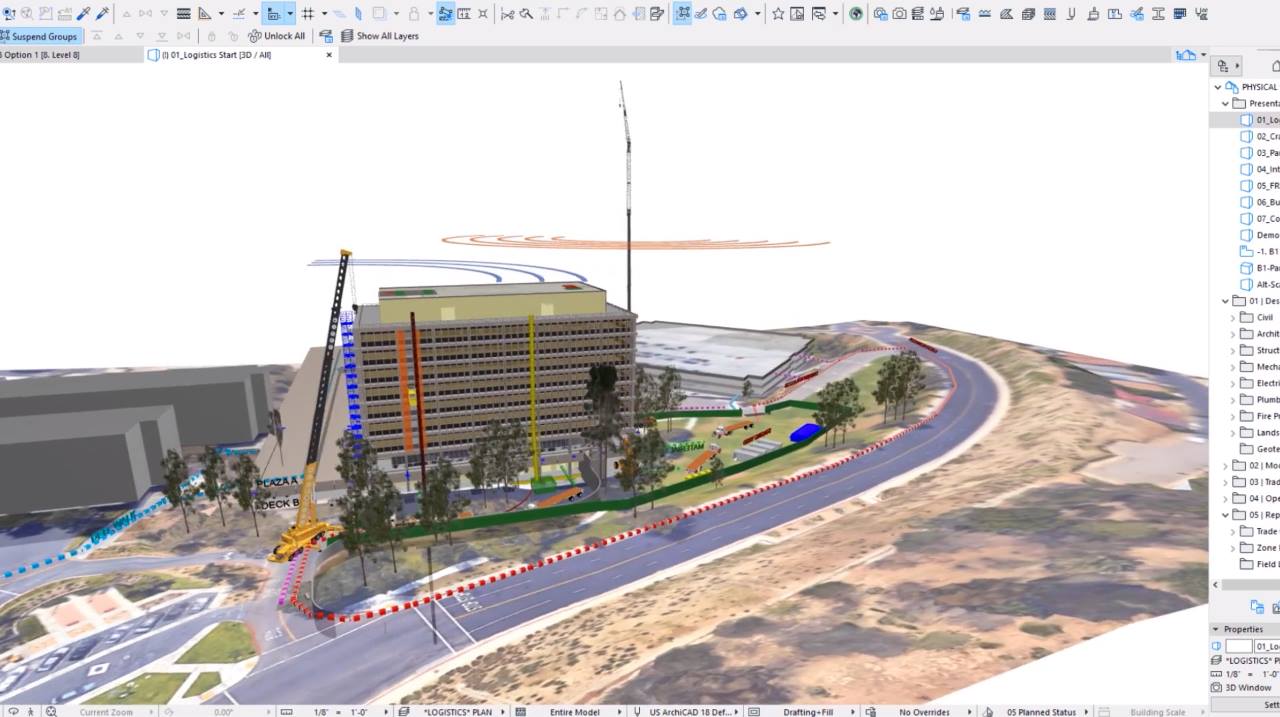
Task: Click the navigator project map icon
Action: [1222, 66]
